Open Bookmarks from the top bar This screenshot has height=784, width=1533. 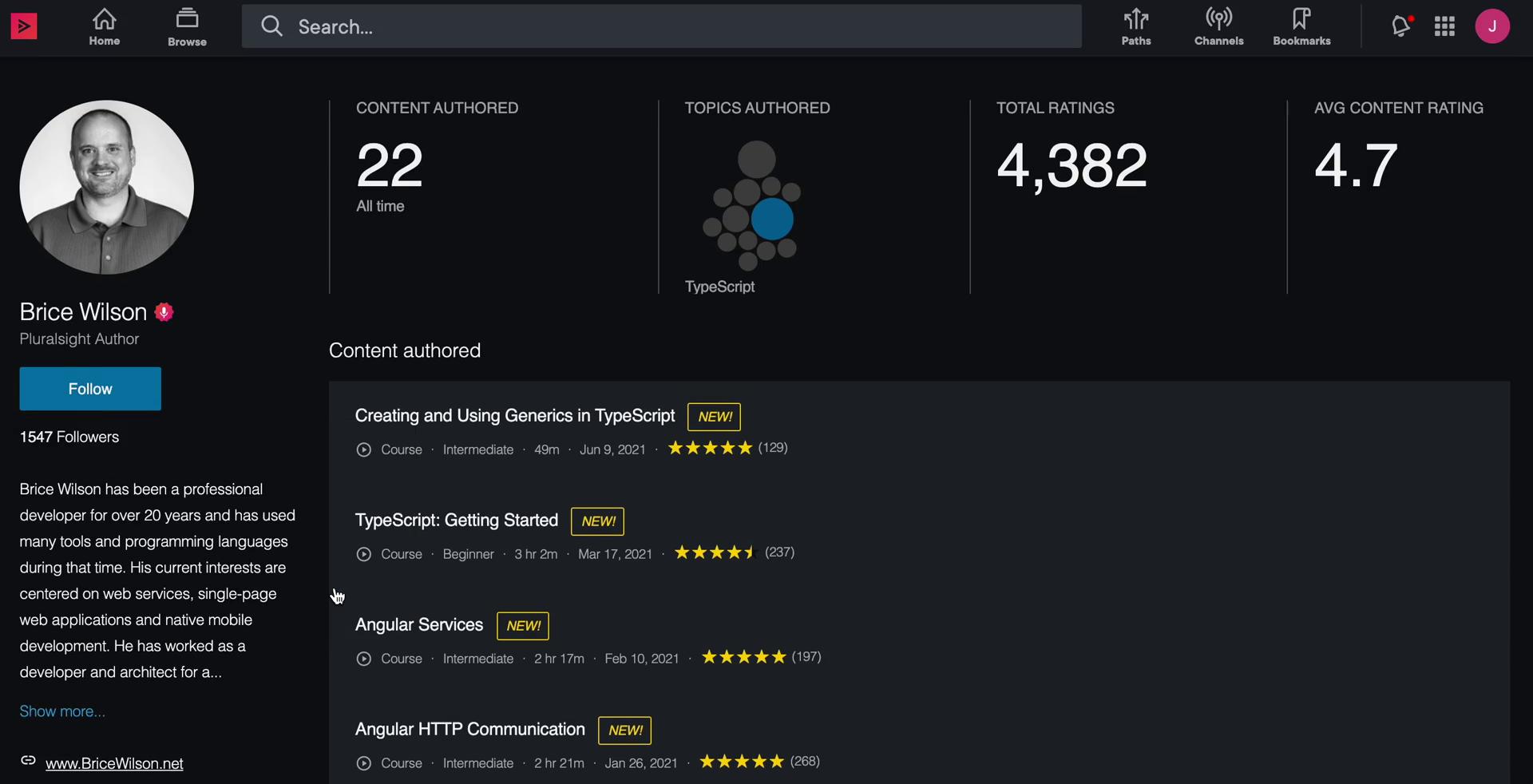[1301, 27]
